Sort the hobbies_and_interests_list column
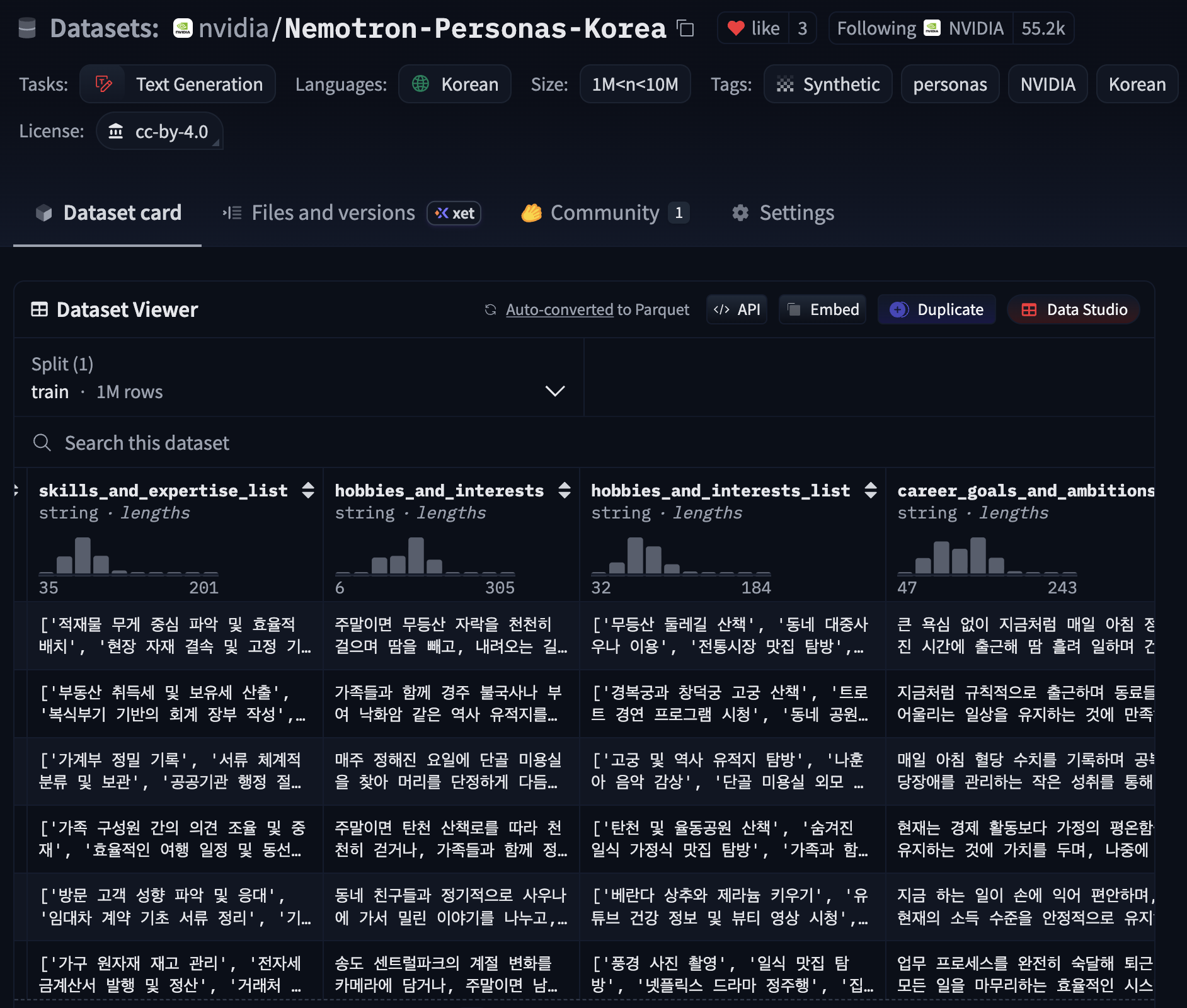Viewport: 1187px width, 1008px height. point(871,490)
